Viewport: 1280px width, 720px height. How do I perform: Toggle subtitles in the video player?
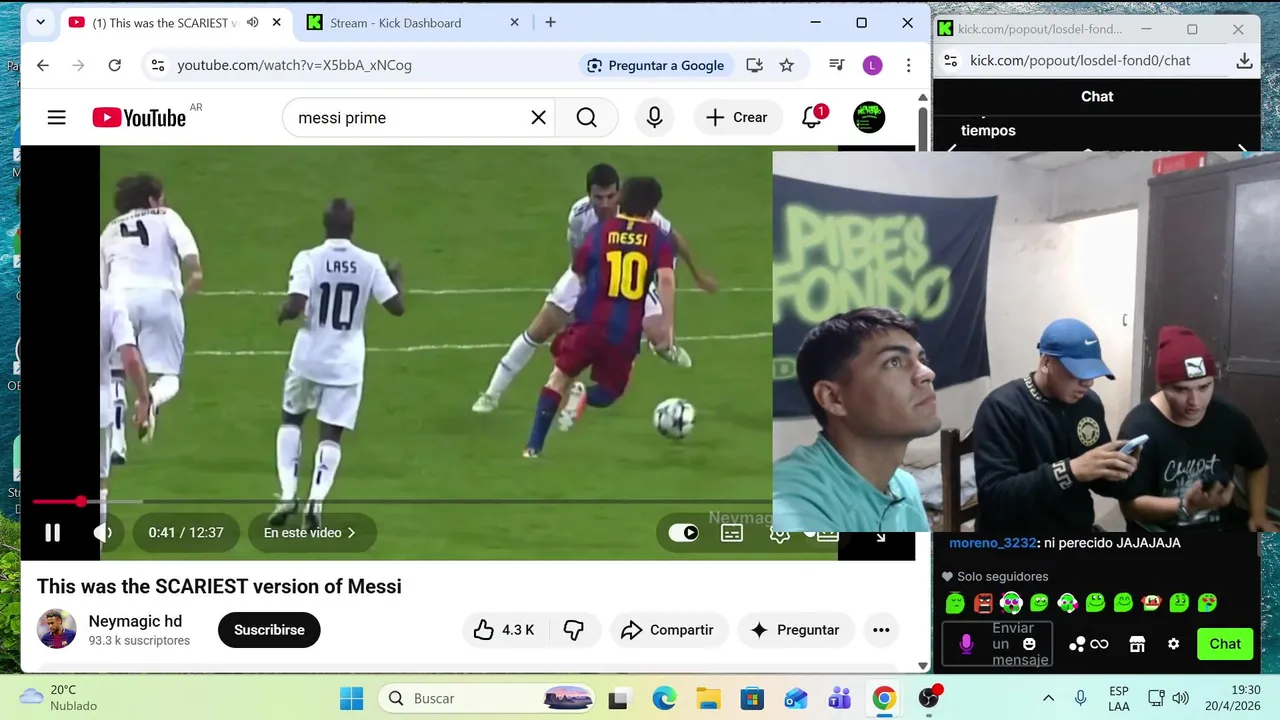coord(732,533)
